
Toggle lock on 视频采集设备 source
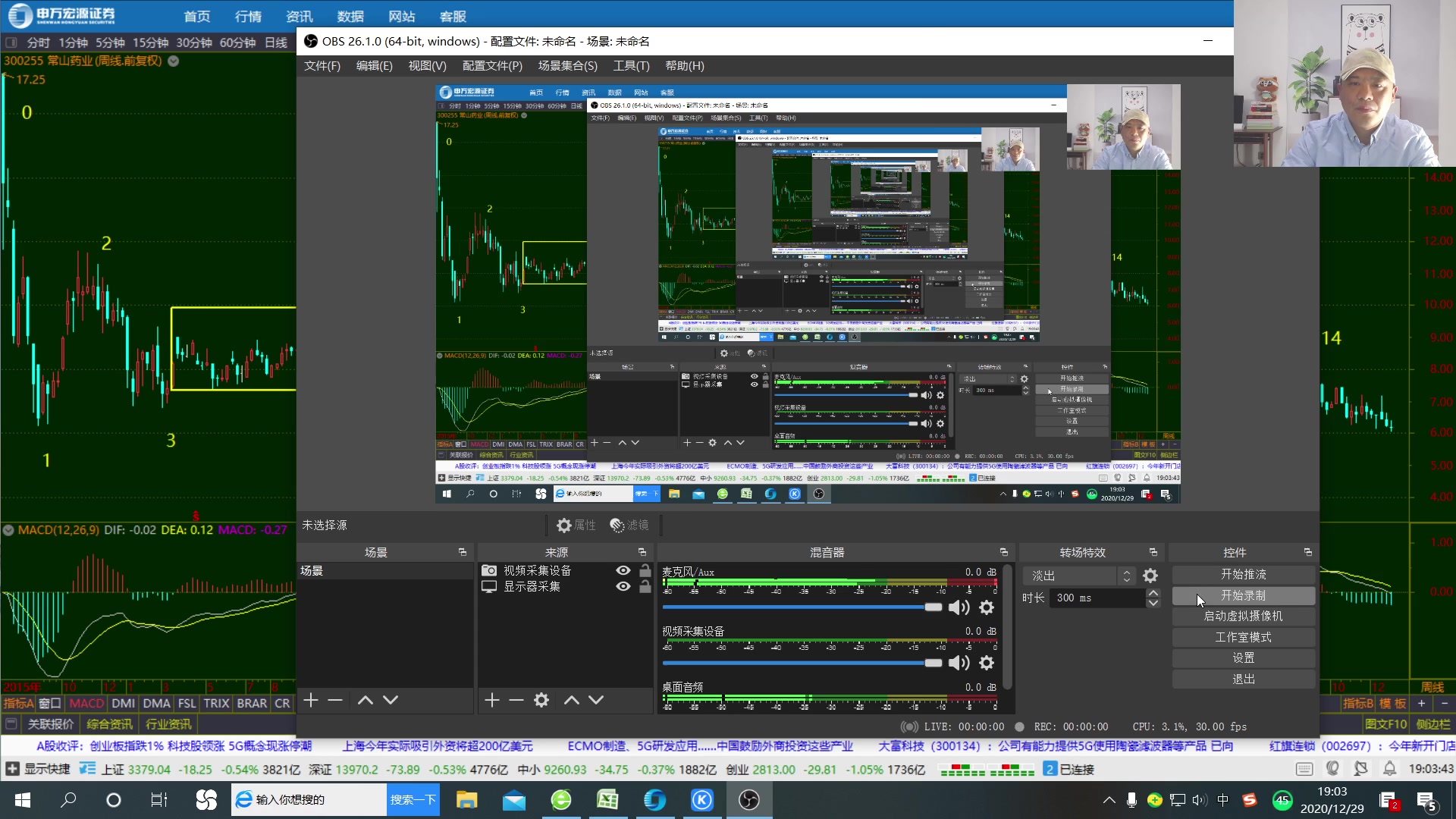point(645,570)
